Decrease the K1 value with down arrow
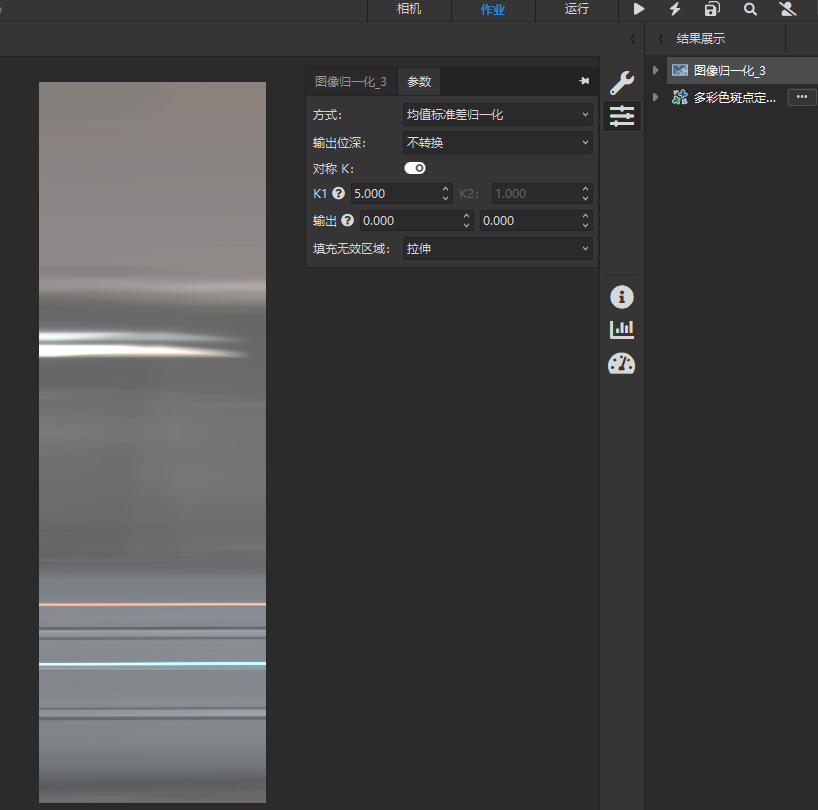818x810 pixels. [x=445, y=198]
